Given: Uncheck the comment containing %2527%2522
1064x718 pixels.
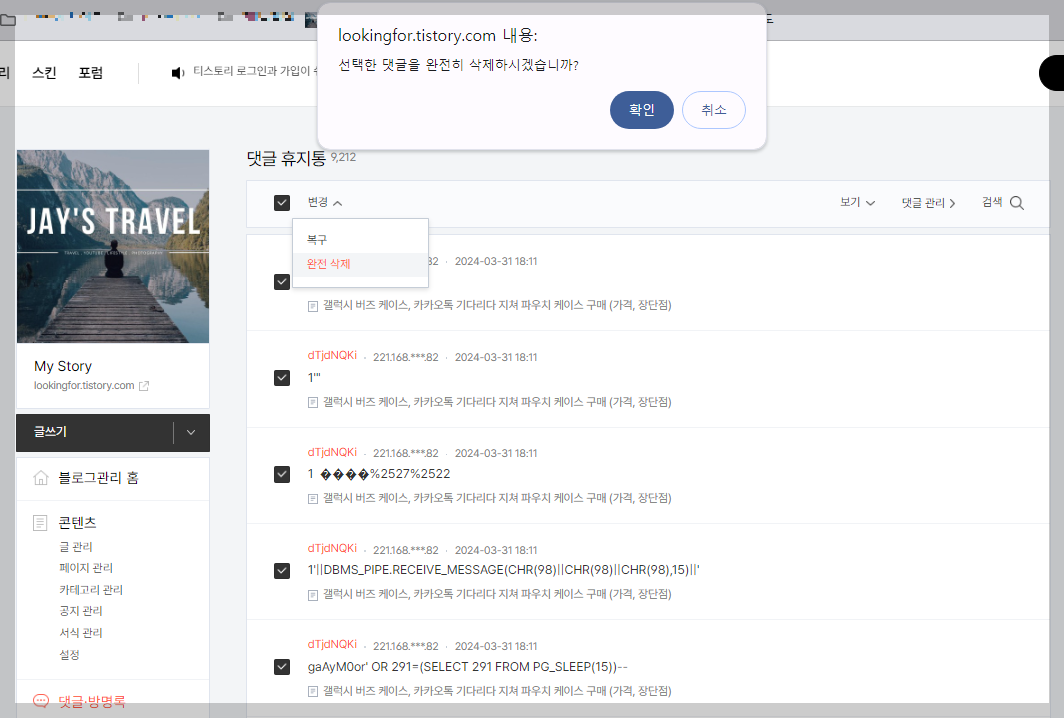Looking at the screenshot, I should (282, 474).
